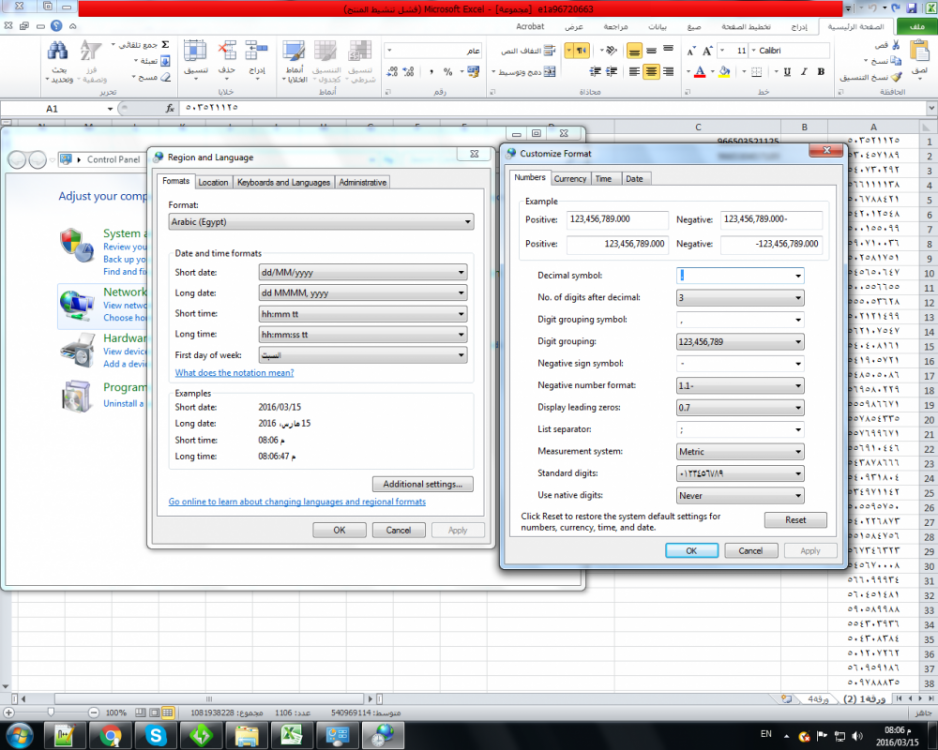Click the Comma Style icon
938x750 pixels.
pos(431,72)
